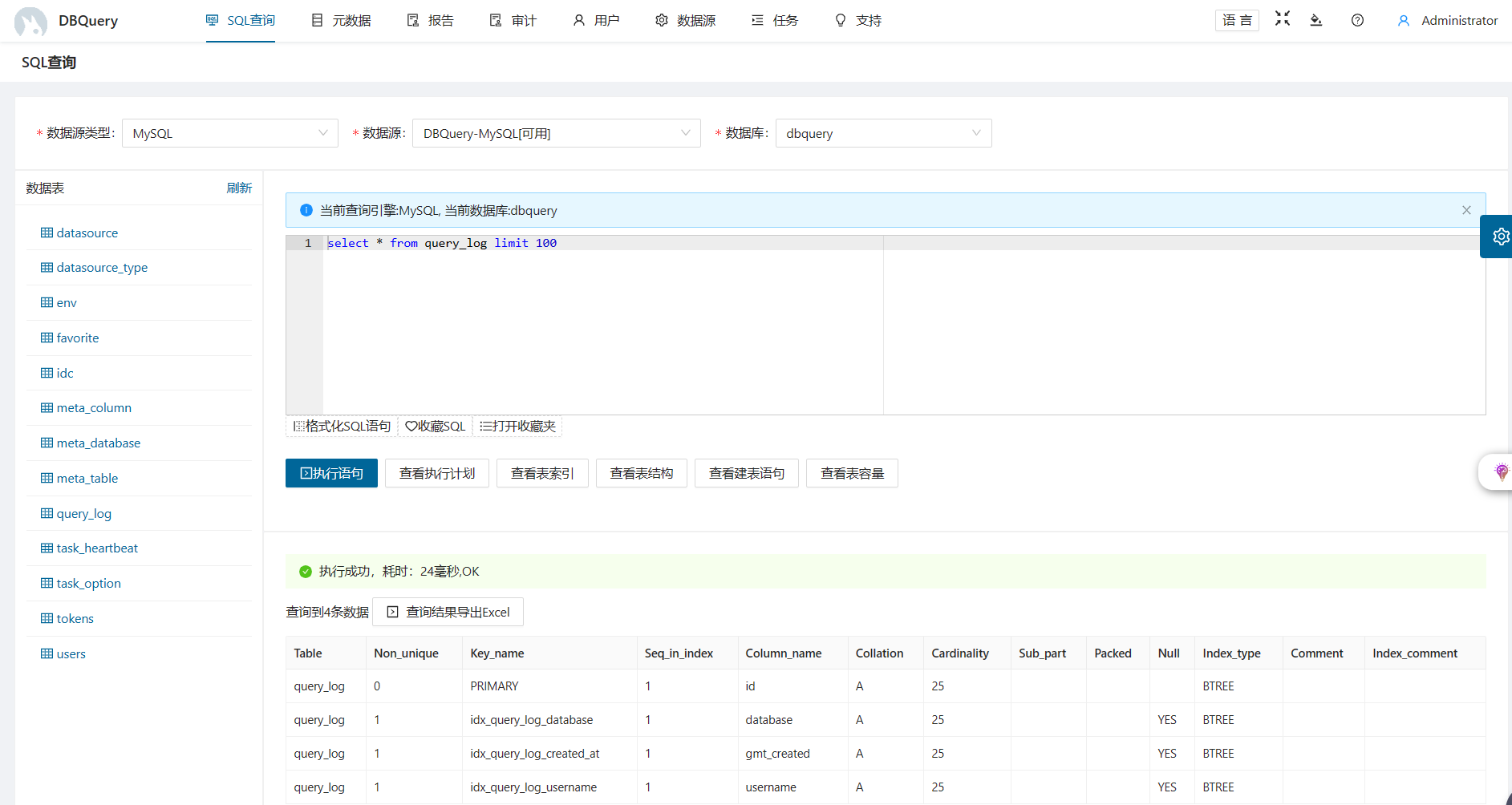Click 查询结果导出Excel export button
This screenshot has height=805, width=1512.
tap(448, 612)
